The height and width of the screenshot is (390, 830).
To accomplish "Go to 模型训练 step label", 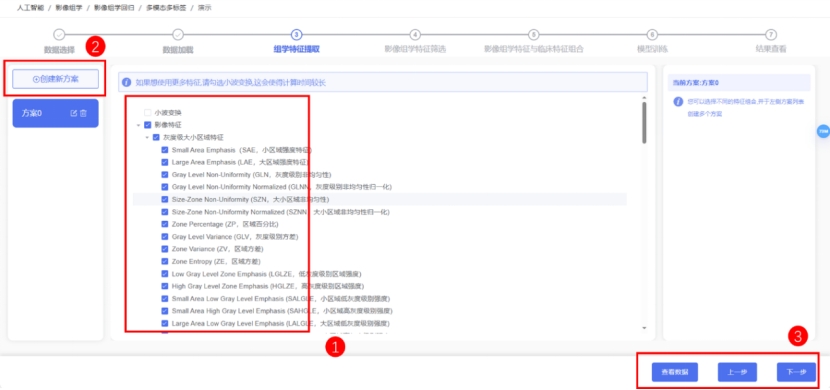I will (x=652, y=49).
